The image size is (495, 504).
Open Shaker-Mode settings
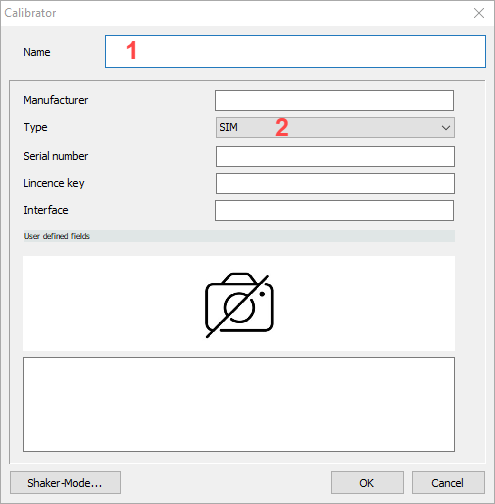click(65, 482)
